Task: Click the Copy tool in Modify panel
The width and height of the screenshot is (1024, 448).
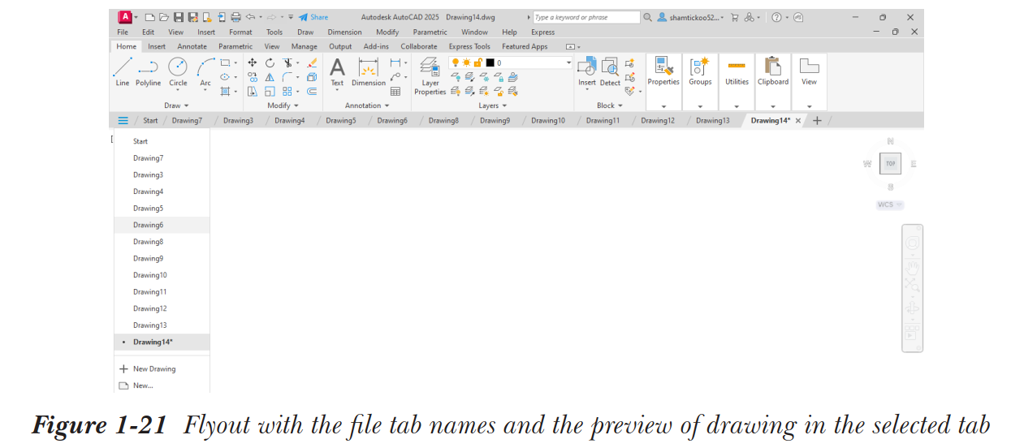Action: coord(253,77)
